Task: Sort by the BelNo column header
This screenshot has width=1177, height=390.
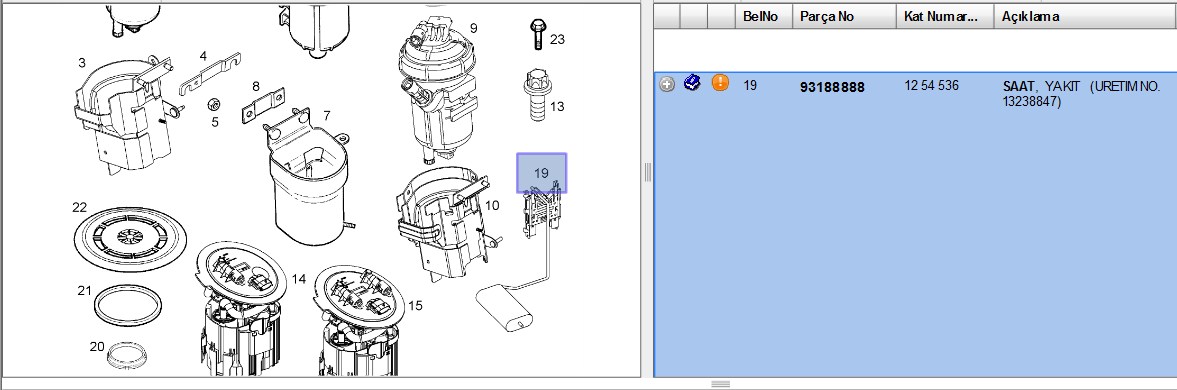Action: point(763,16)
